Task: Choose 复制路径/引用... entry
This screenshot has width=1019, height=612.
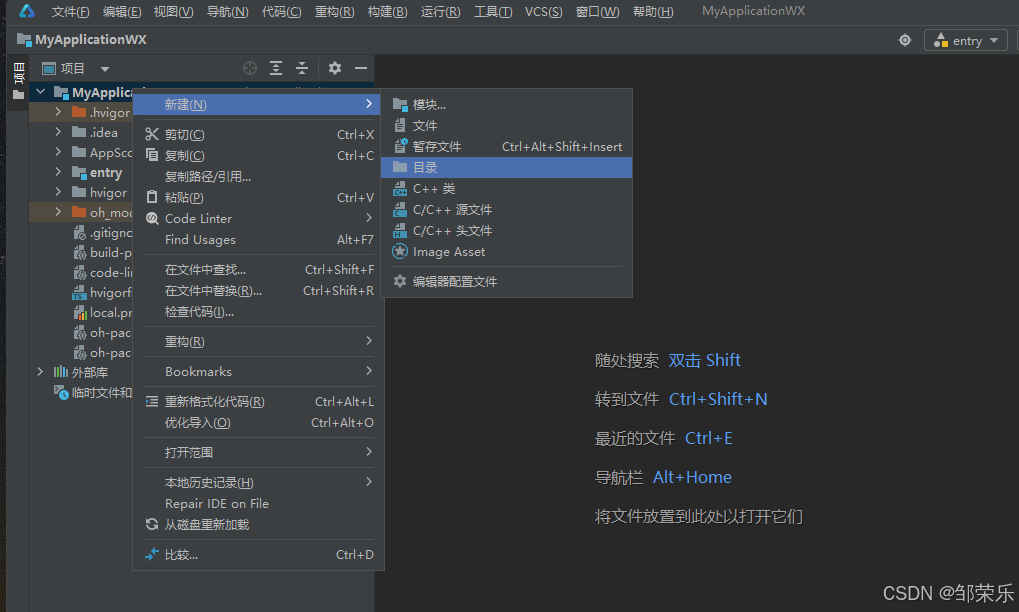Action: click(259, 176)
